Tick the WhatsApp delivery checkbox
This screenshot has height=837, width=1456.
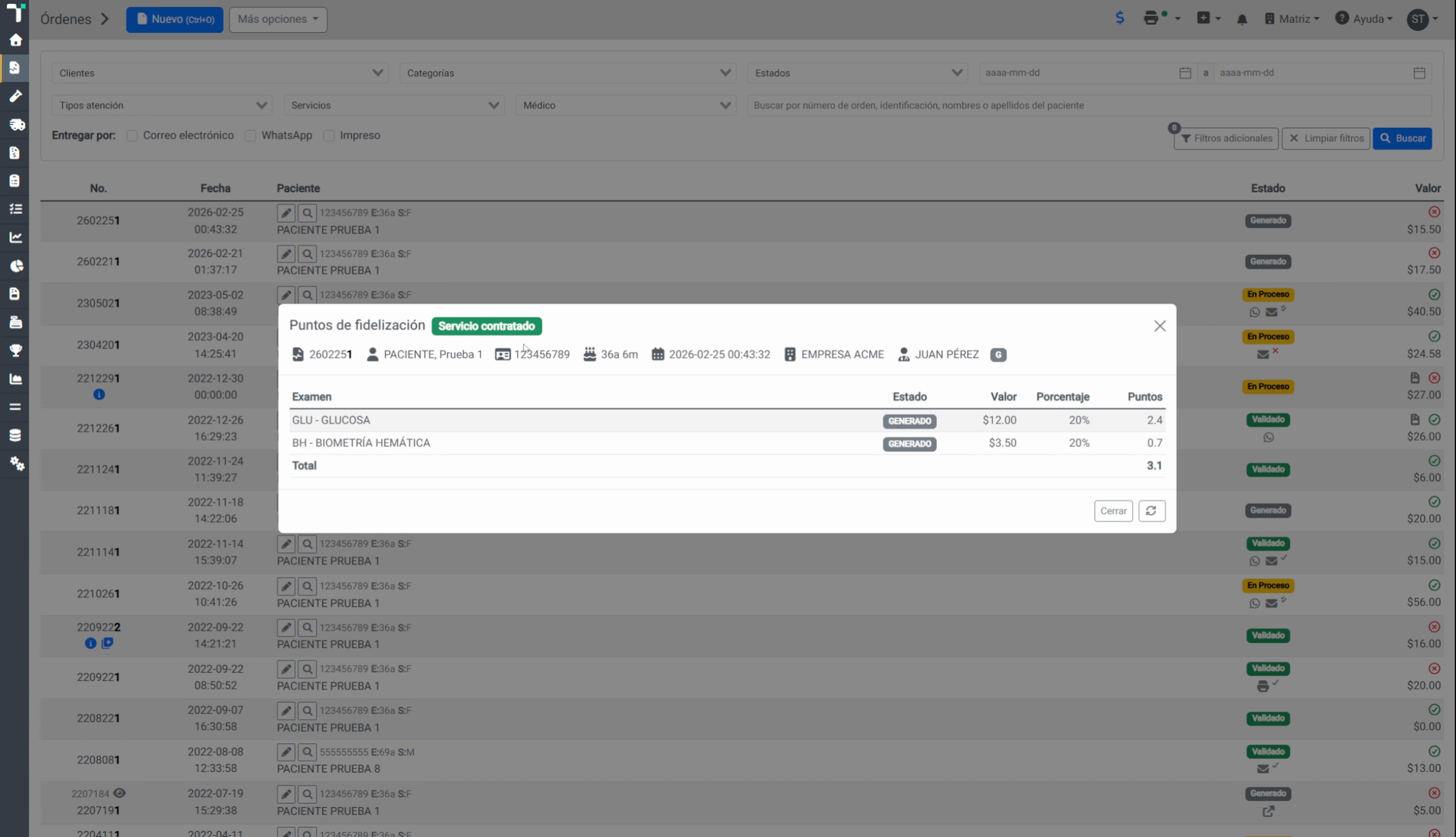pos(250,136)
